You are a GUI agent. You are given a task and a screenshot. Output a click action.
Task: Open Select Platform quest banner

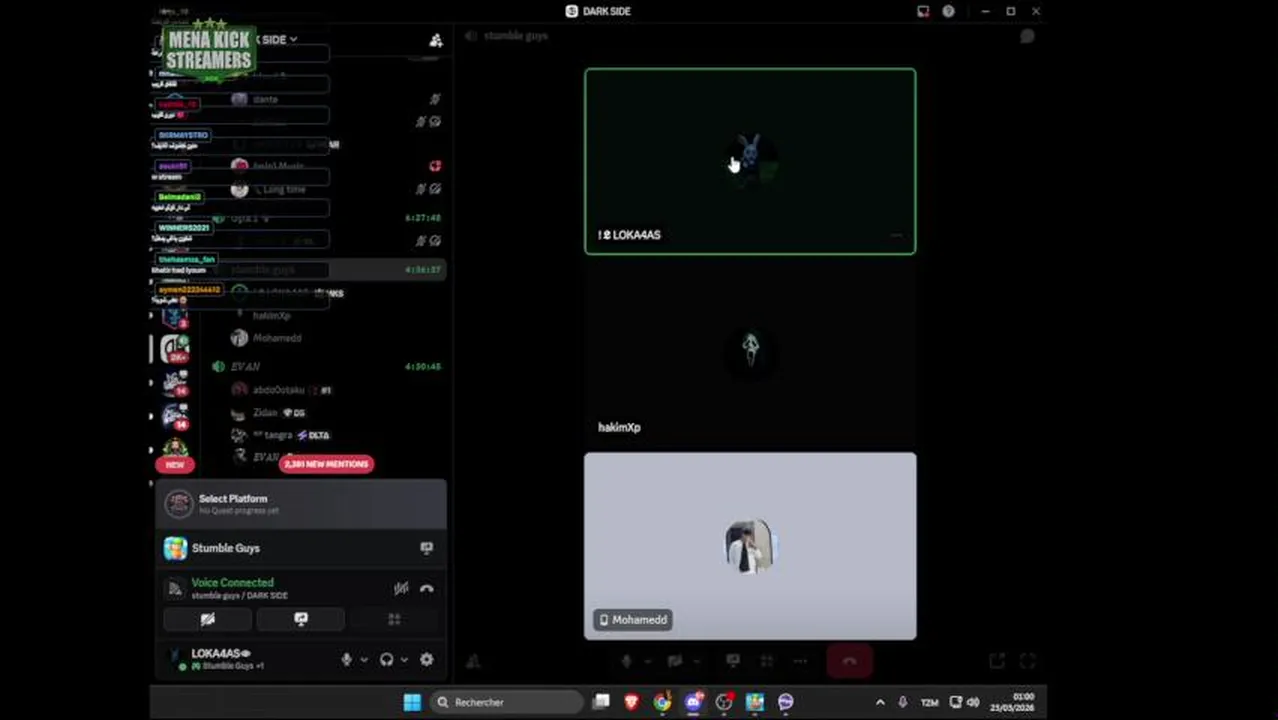(301, 504)
